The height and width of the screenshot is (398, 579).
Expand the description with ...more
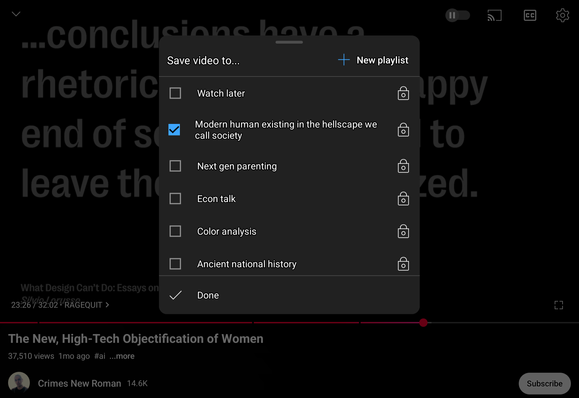click(122, 356)
